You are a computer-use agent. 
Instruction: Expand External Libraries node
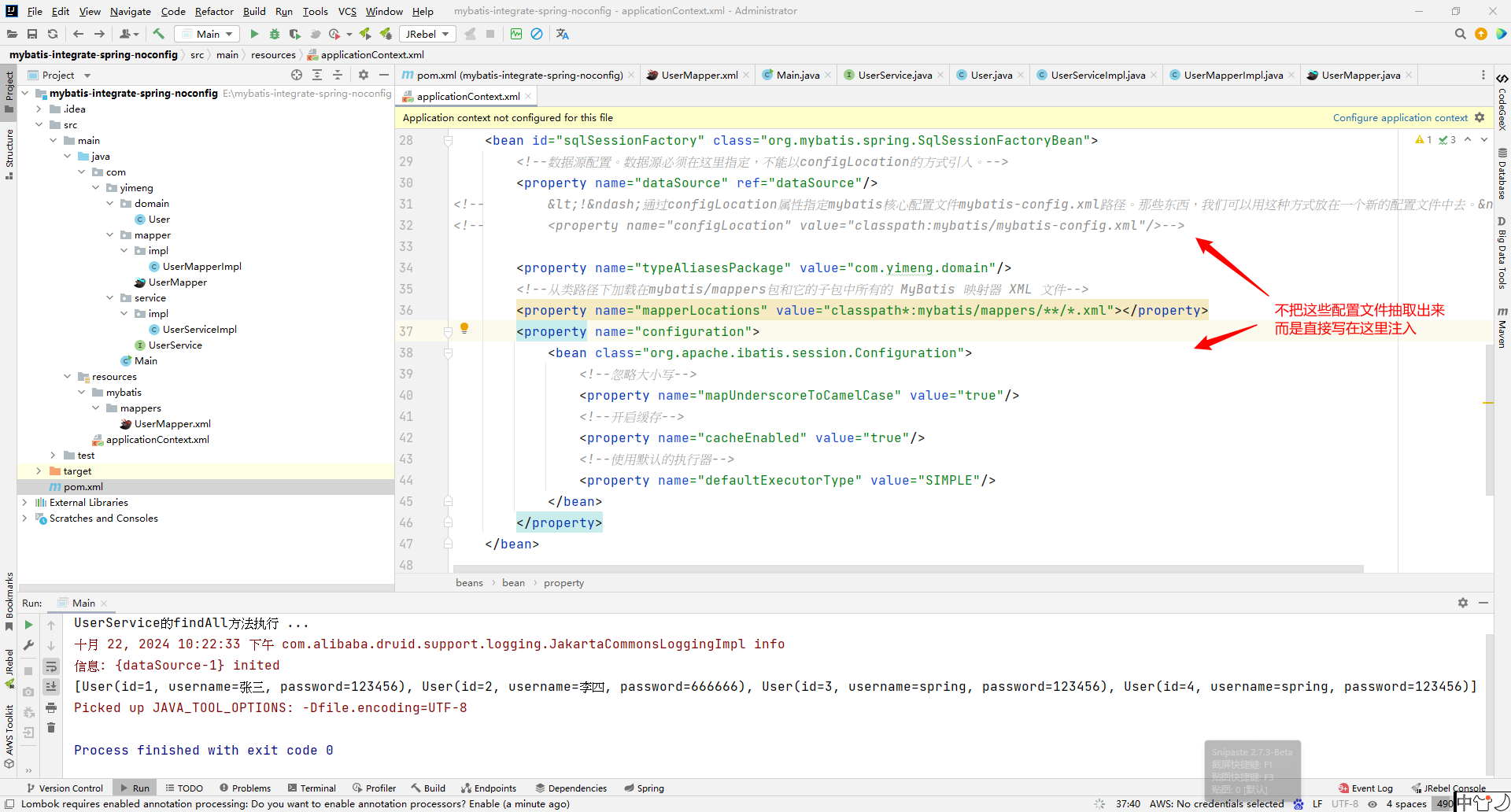(x=24, y=502)
